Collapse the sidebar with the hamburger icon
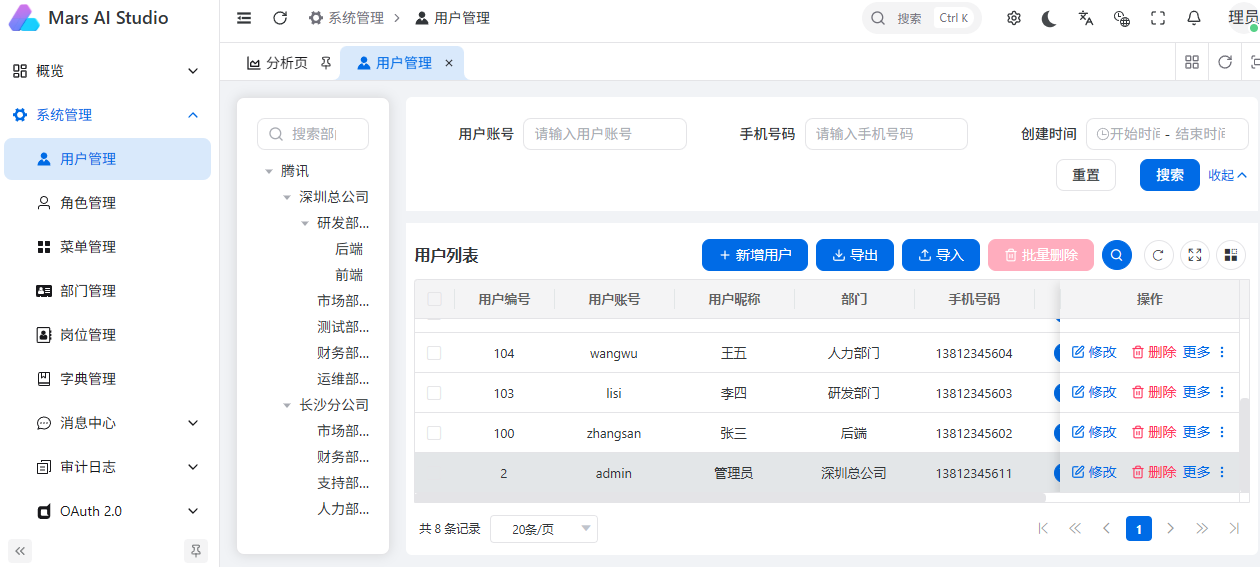The width and height of the screenshot is (1260, 567). tap(244, 18)
